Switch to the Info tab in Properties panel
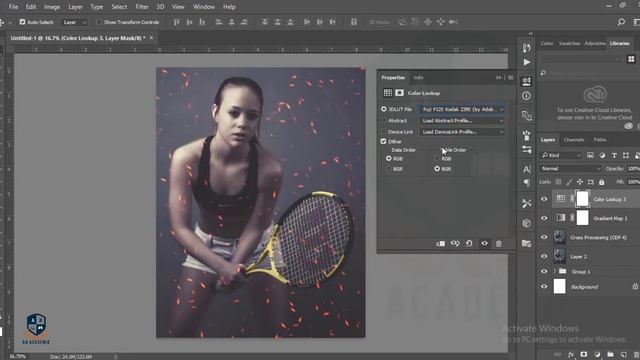Viewport: 640px width, 360px height. point(418,78)
